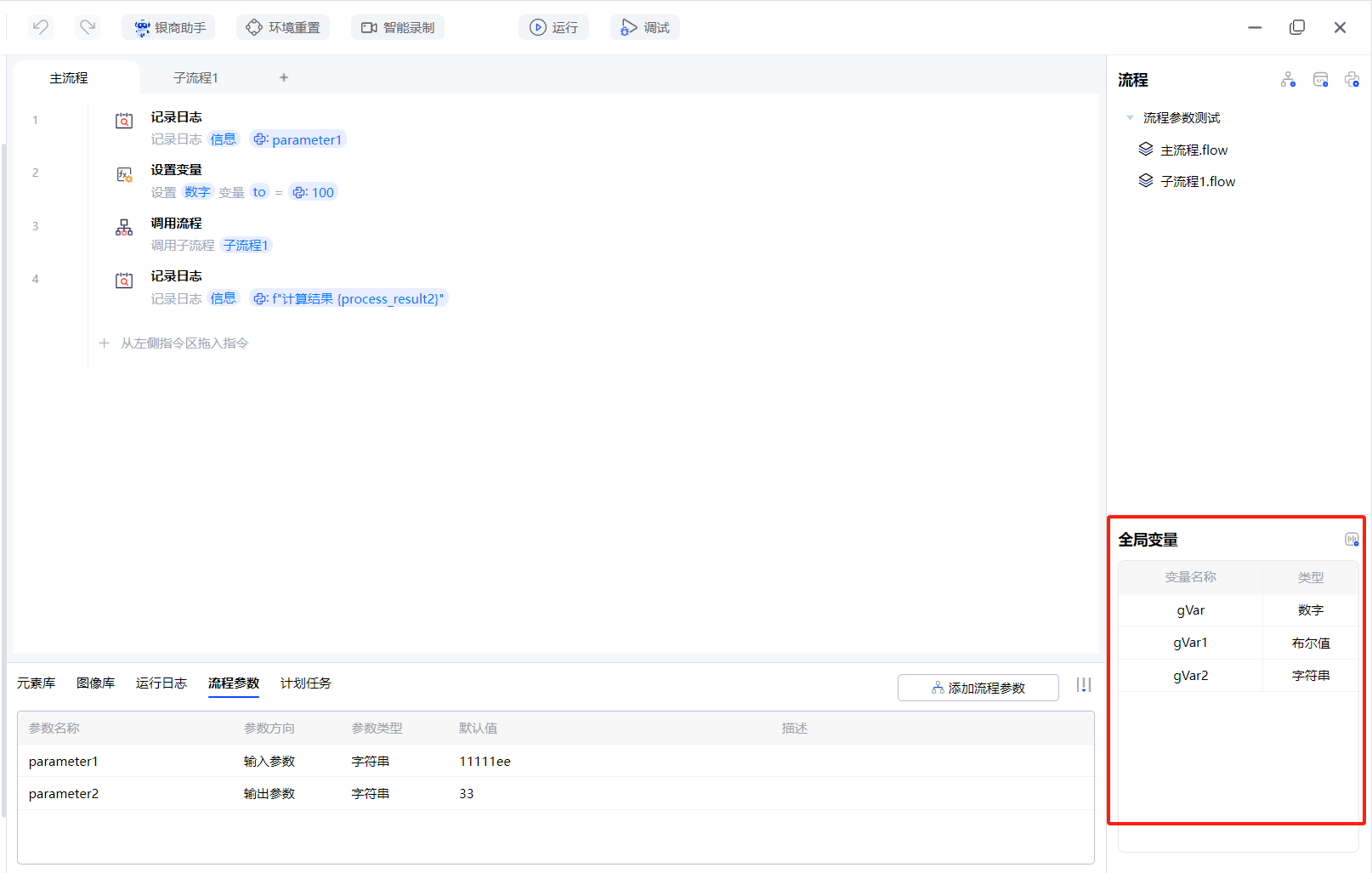Start debugging with 调试
Viewport: 1372px width, 873px height.
coord(644,27)
